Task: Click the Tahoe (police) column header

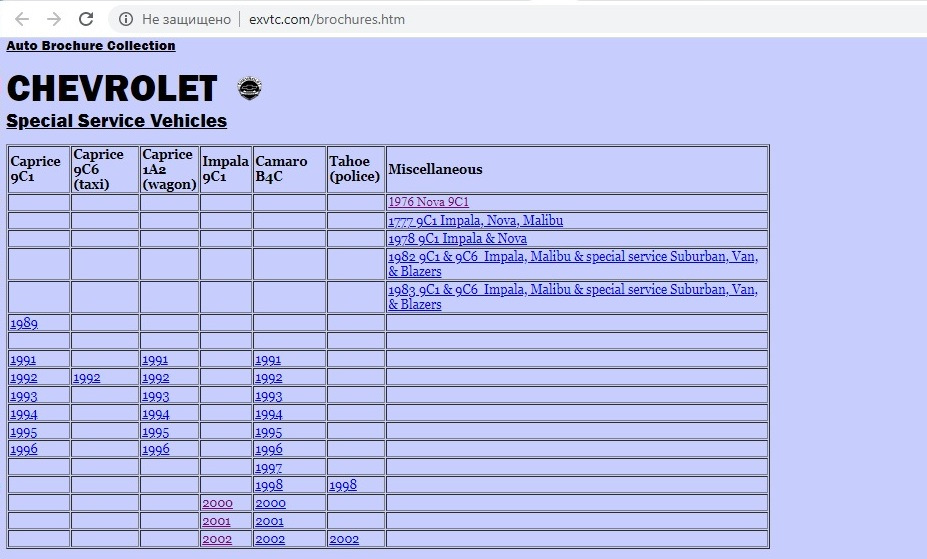Action: [x=355, y=169]
